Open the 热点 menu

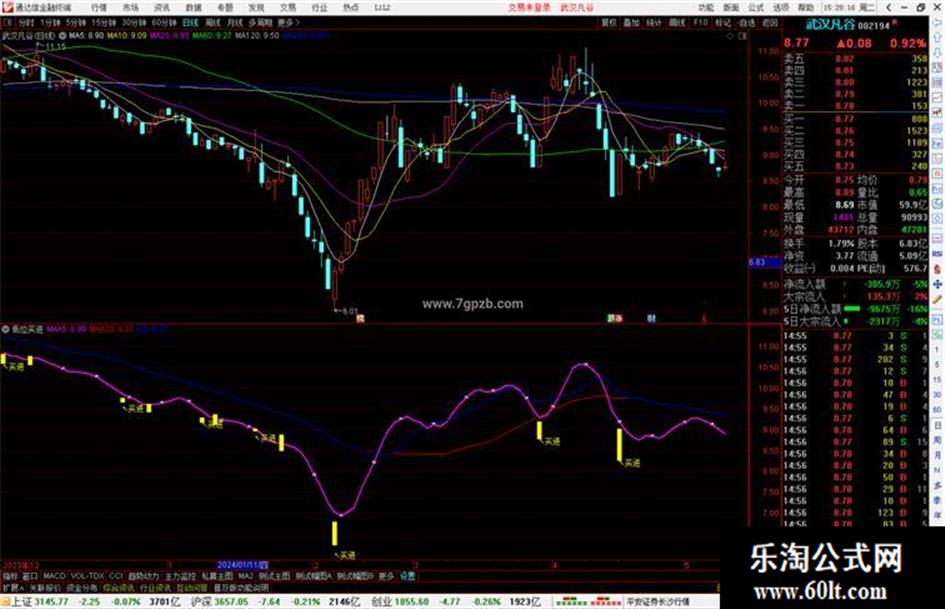[x=350, y=8]
